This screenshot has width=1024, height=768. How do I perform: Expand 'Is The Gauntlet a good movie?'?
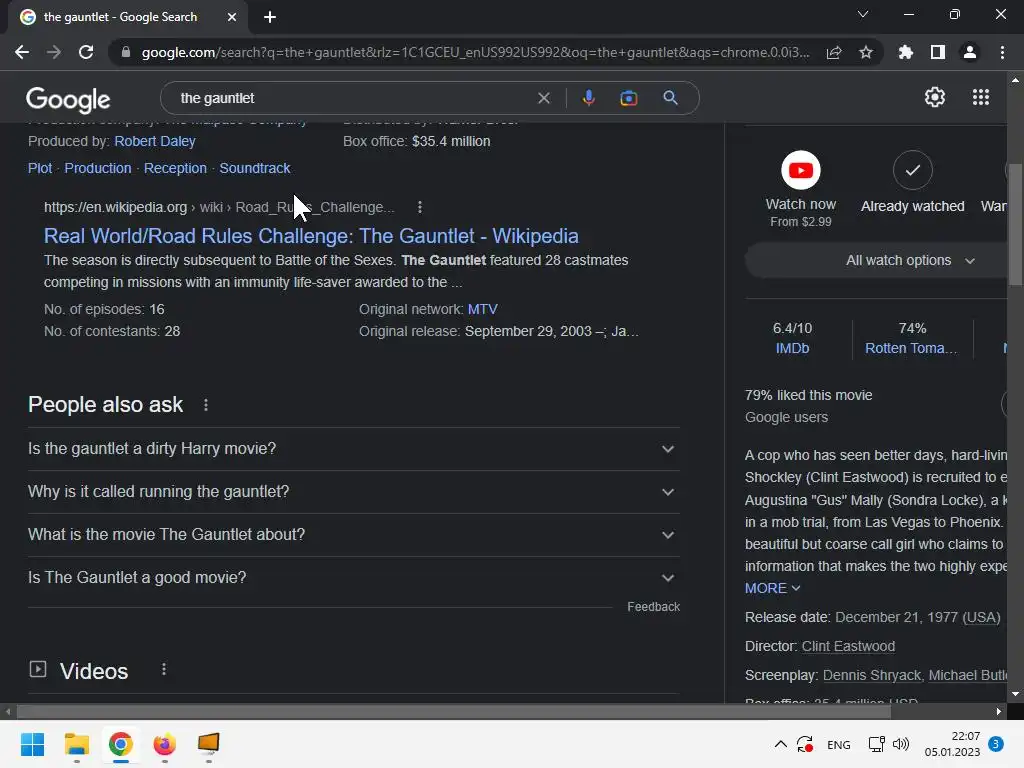click(353, 578)
